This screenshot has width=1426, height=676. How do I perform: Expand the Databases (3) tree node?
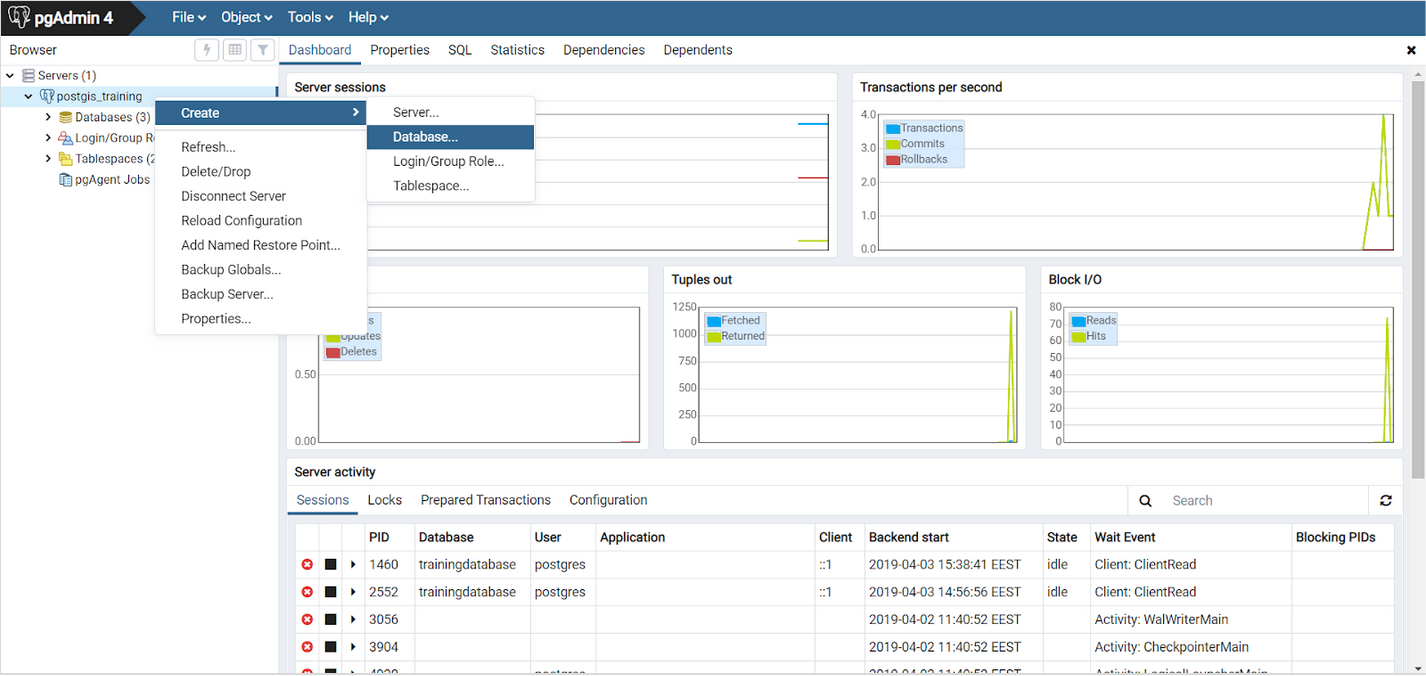pyautogui.click(x=48, y=117)
